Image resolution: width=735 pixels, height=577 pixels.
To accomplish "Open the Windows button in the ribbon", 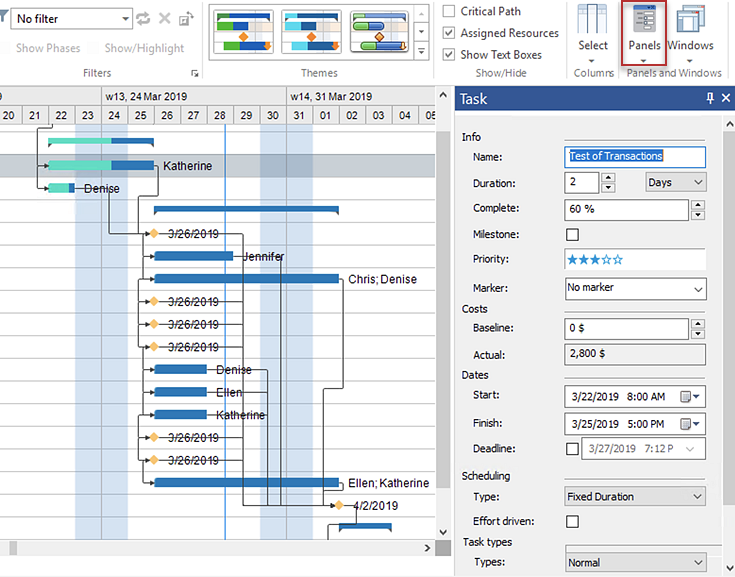I will tap(690, 33).
